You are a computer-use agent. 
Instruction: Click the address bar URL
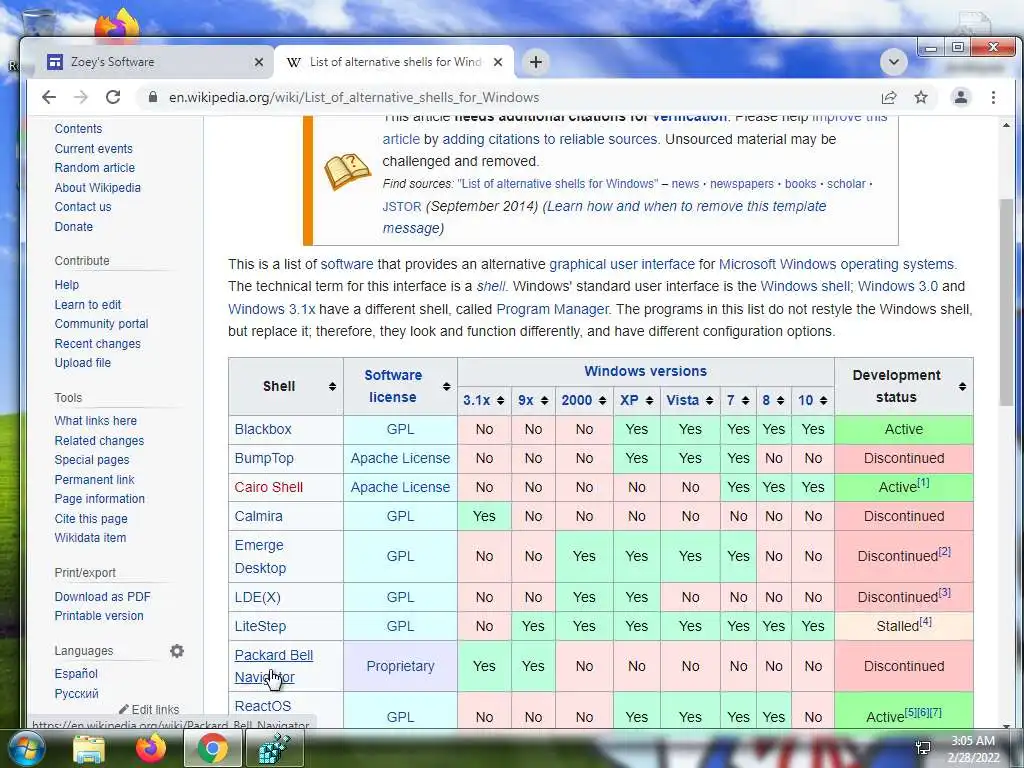[354, 97]
